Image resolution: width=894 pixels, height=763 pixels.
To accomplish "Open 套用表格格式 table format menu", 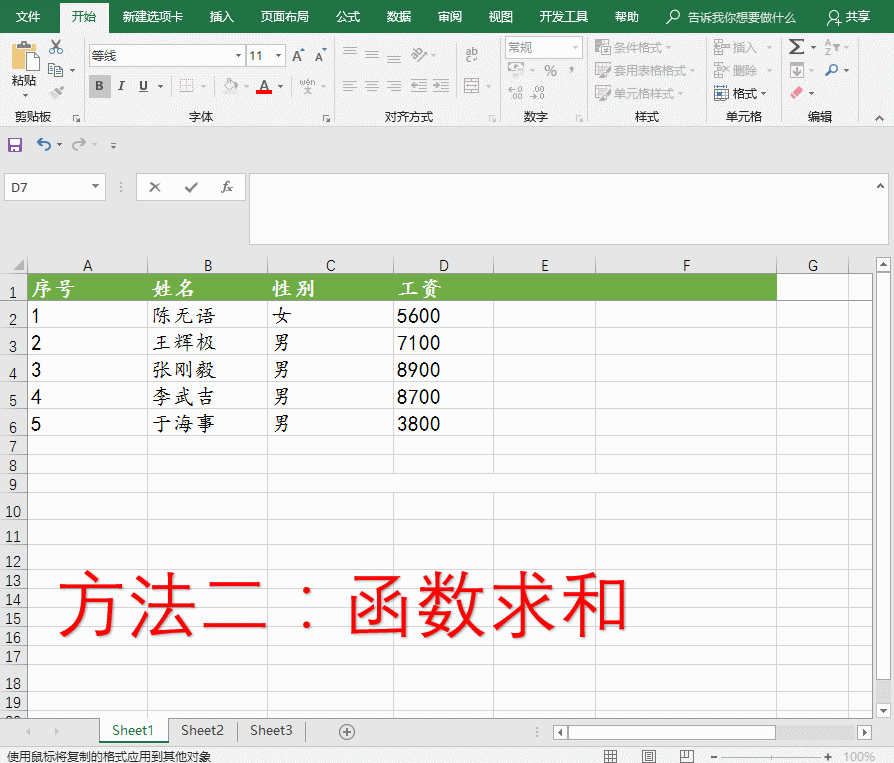I will coord(645,71).
